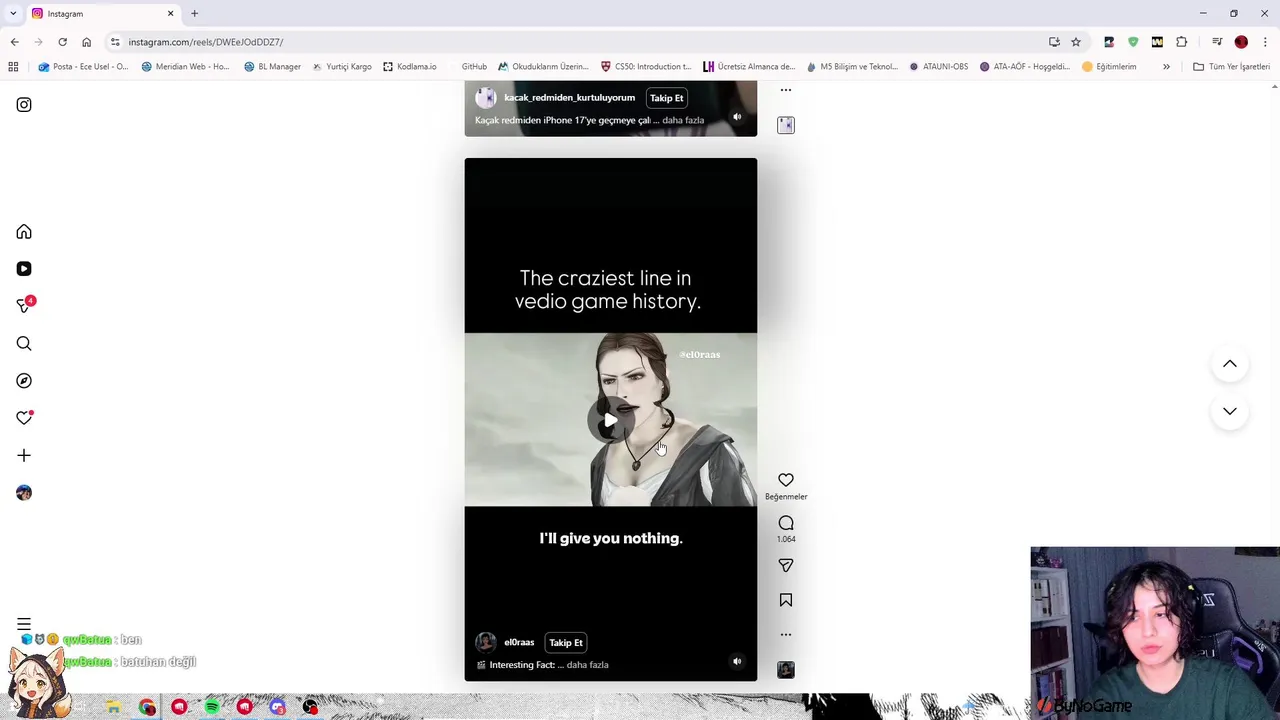This screenshot has height=720, width=1280.
Task: Follow el0raas with Takip Et button
Action: point(566,643)
